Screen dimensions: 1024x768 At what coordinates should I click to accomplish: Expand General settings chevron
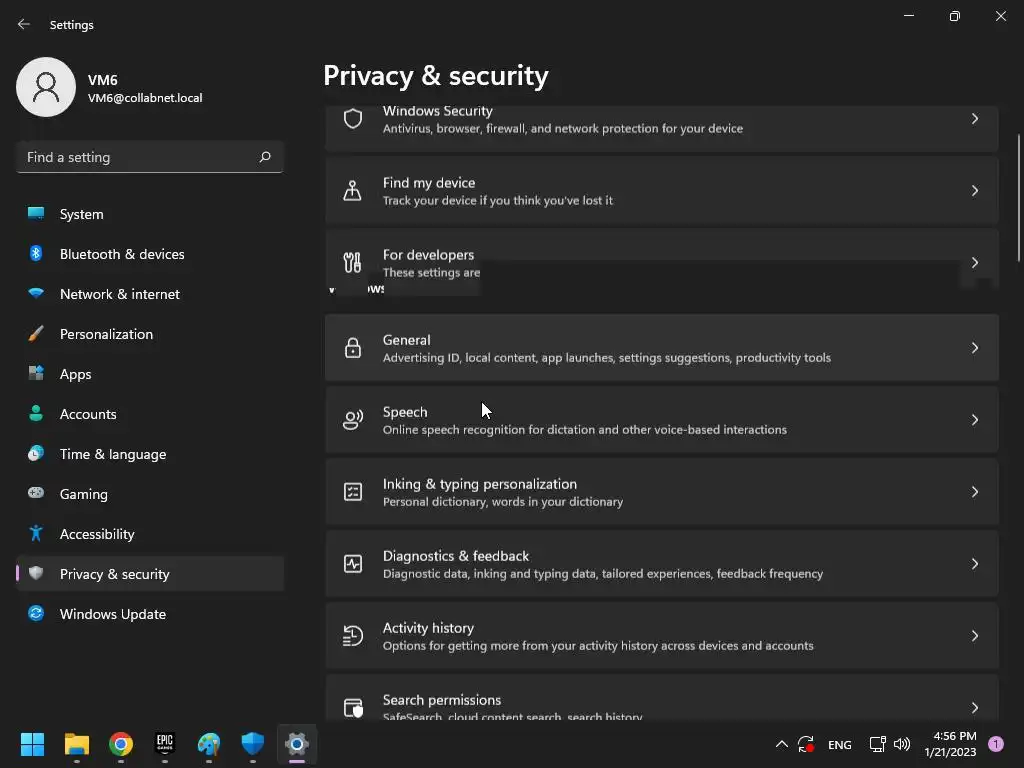974,348
